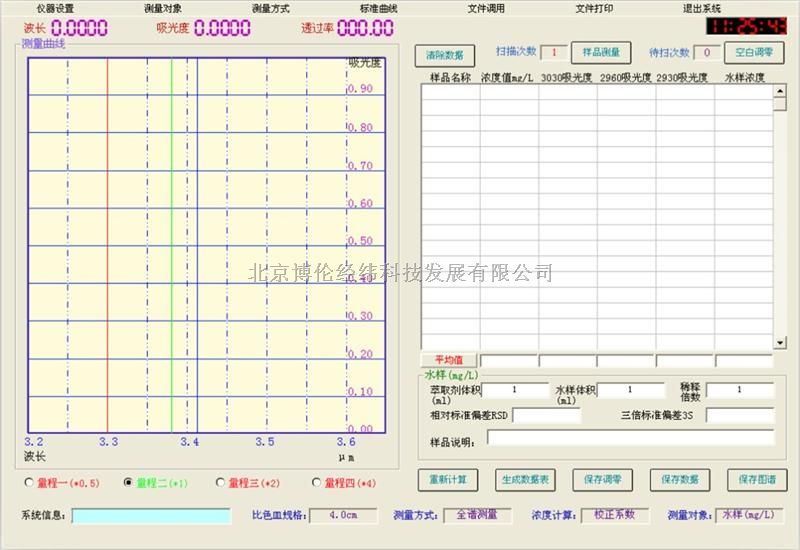800x550 pixels.
Task: Click the 样品说明 text field
Action: point(631,438)
